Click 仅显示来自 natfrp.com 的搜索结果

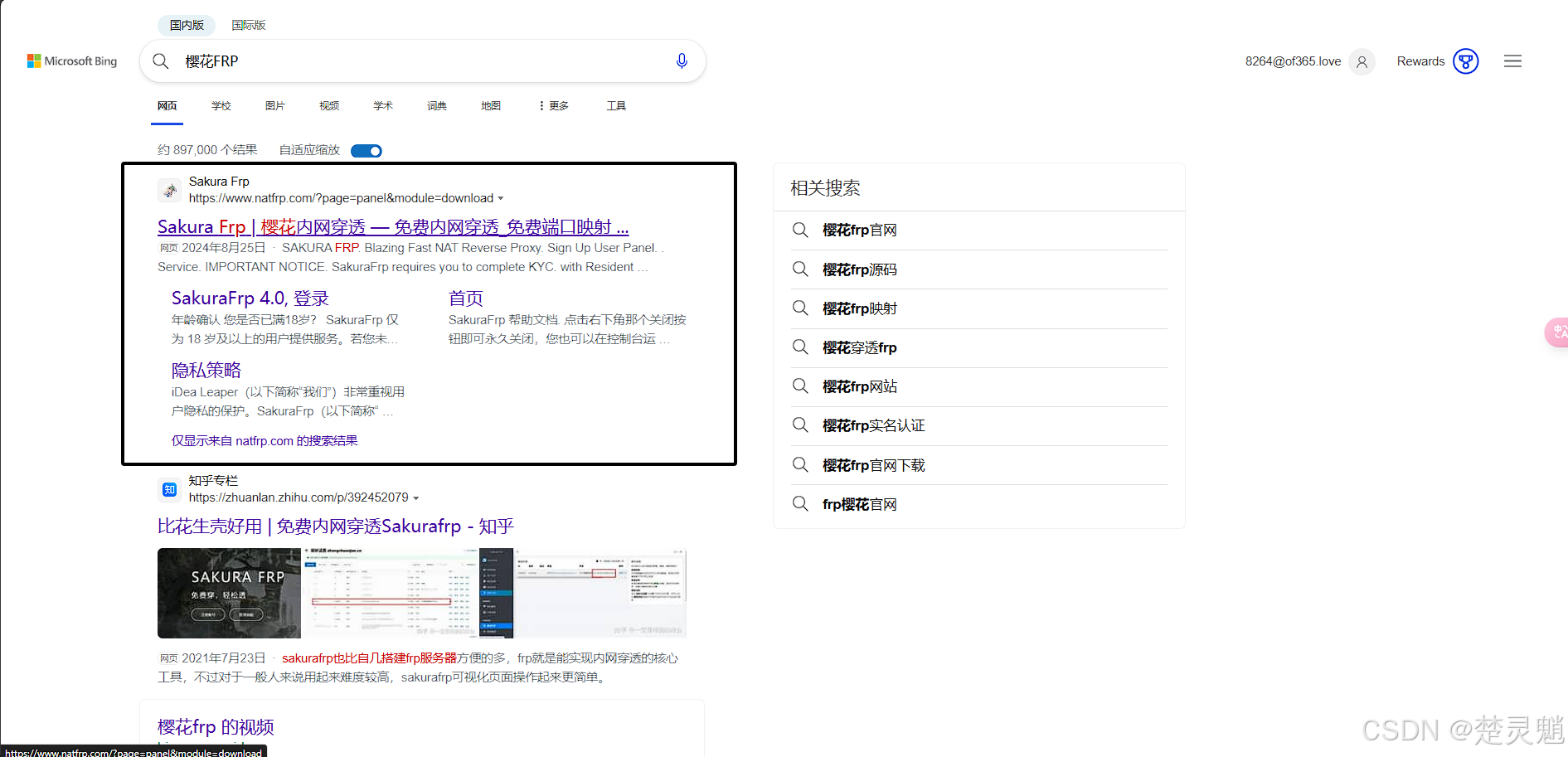click(x=265, y=441)
